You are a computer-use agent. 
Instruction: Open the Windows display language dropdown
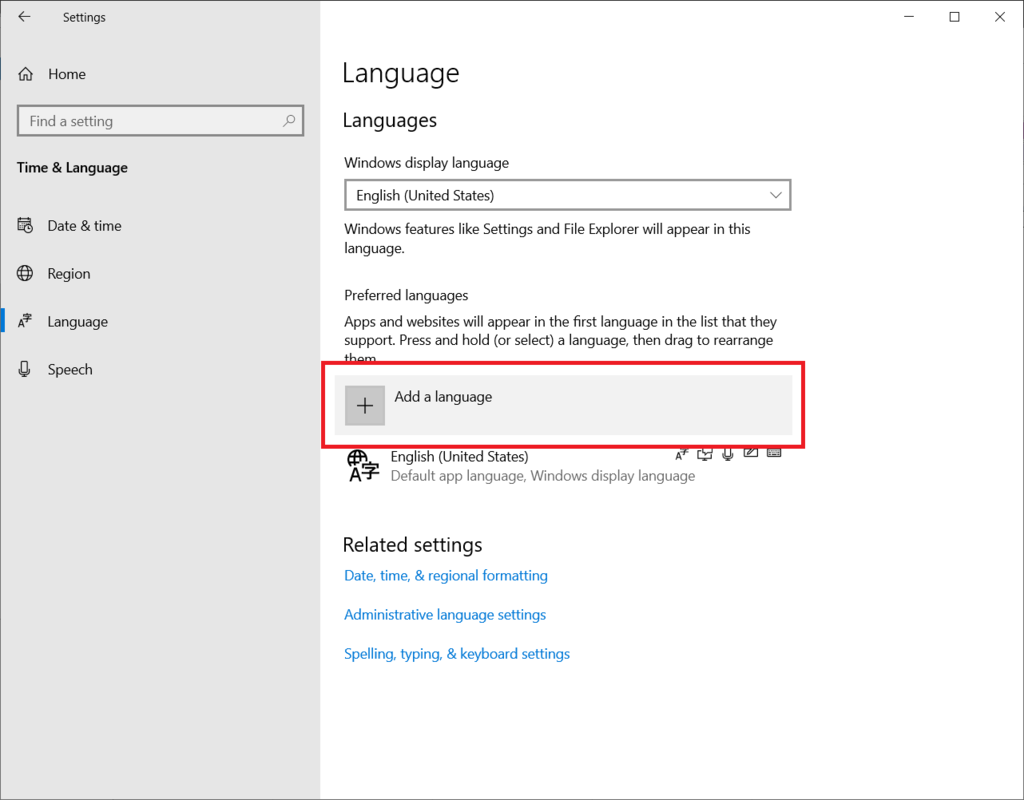pos(568,195)
